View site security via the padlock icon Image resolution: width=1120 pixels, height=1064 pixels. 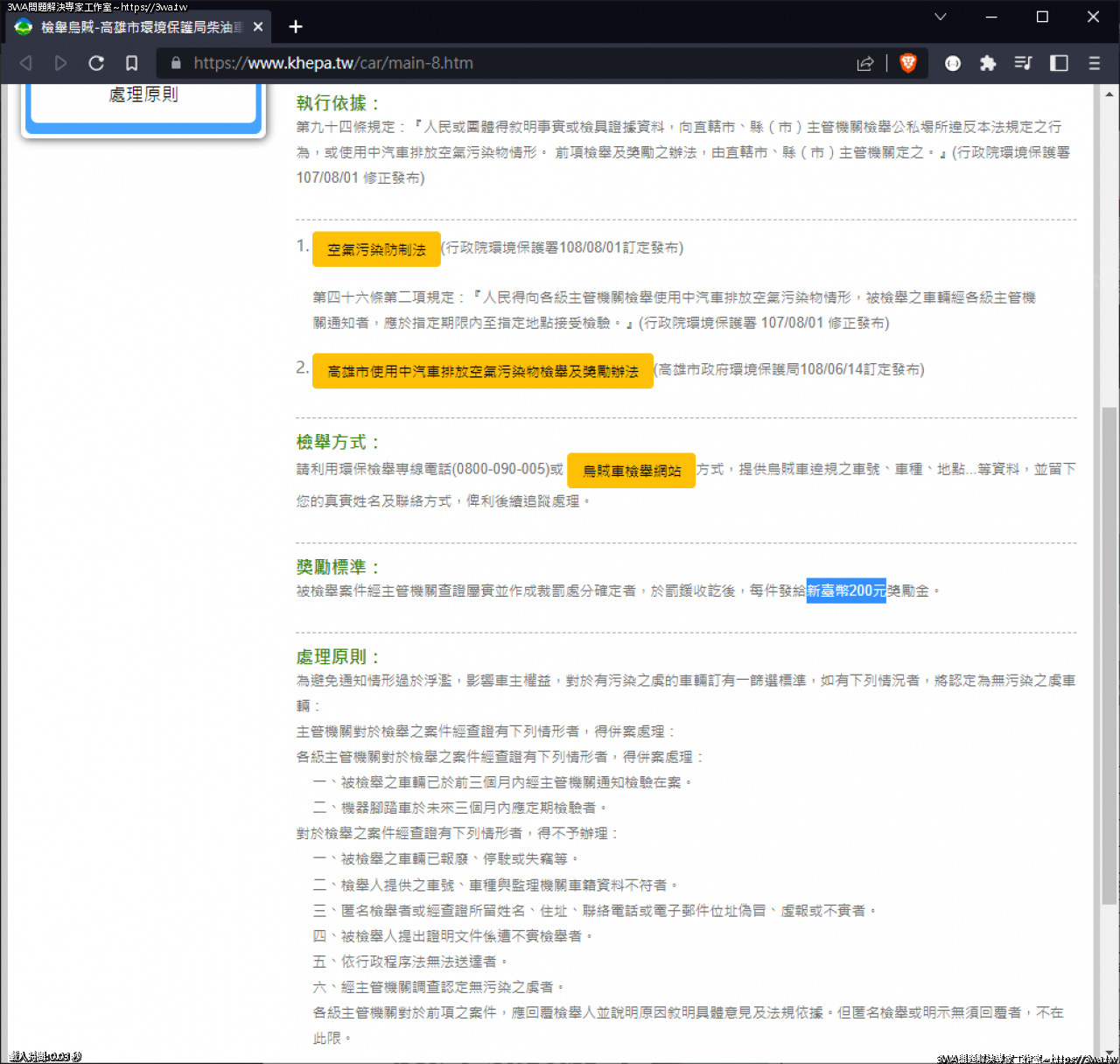(175, 63)
